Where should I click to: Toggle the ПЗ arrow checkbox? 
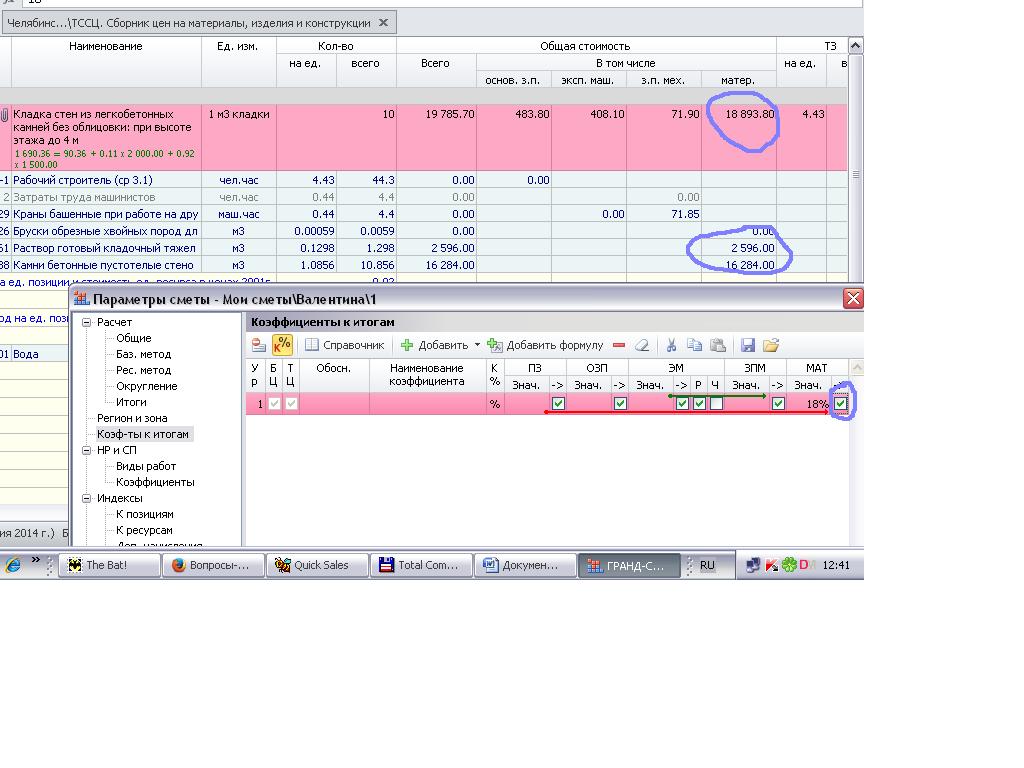[558, 404]
